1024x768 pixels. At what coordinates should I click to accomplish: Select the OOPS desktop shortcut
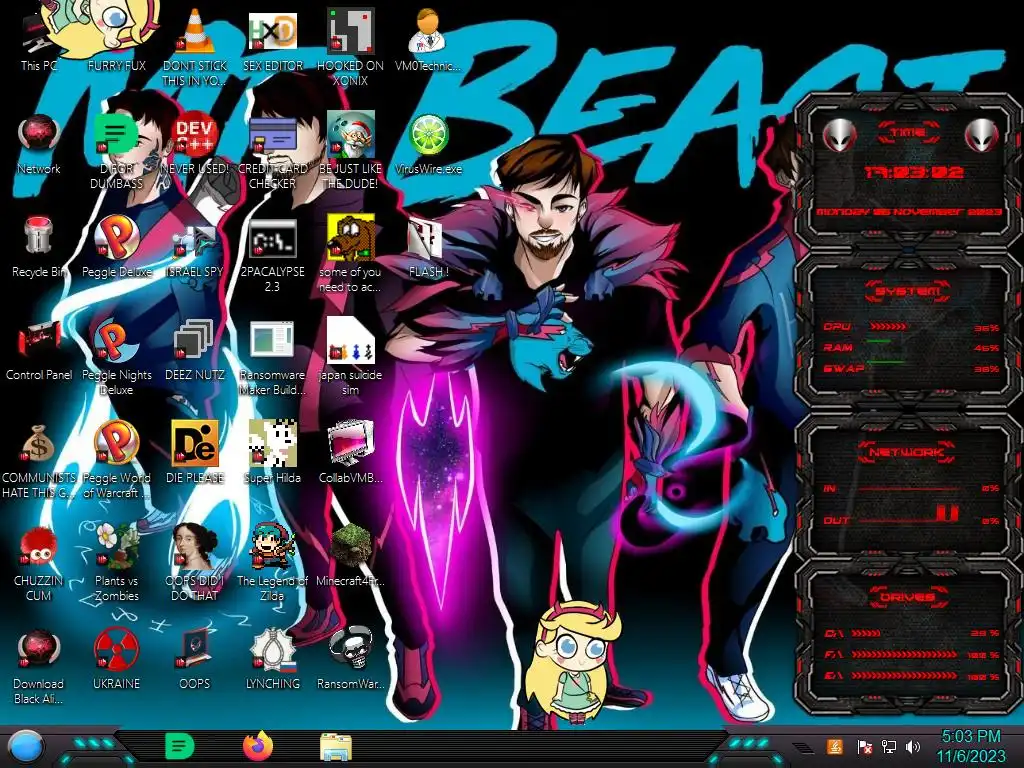point(195,660)
